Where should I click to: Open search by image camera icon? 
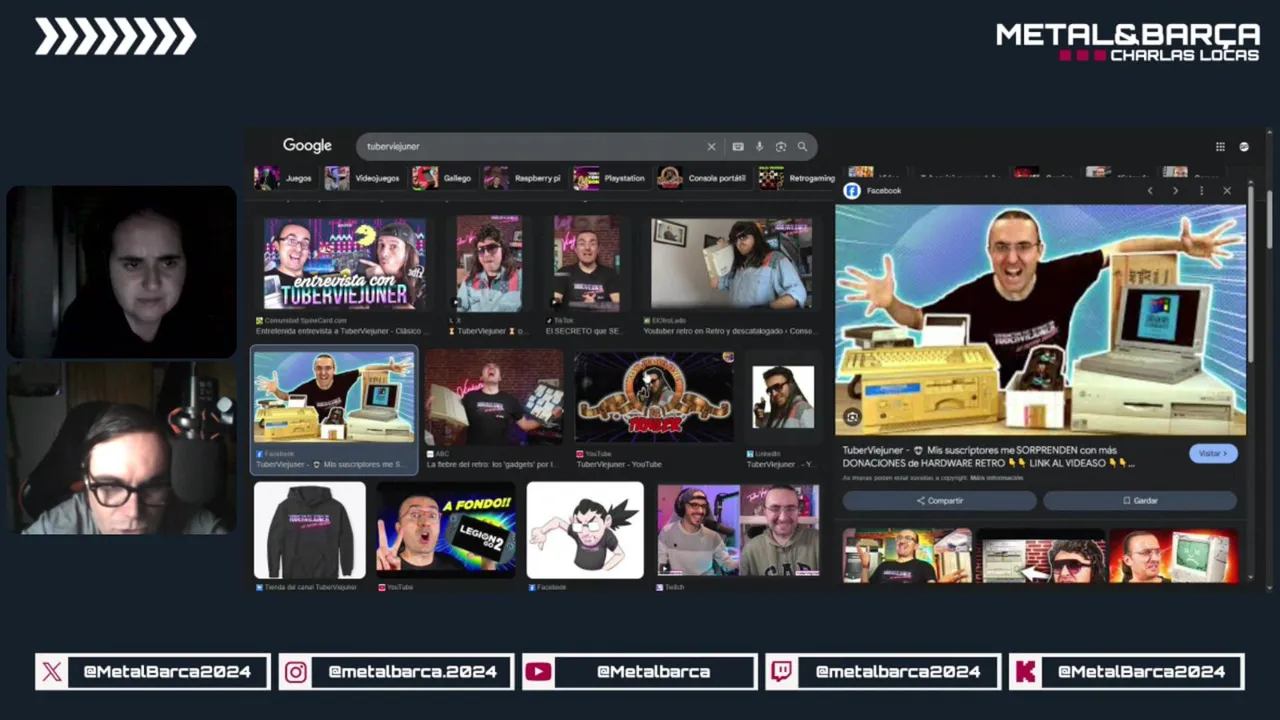781,147
